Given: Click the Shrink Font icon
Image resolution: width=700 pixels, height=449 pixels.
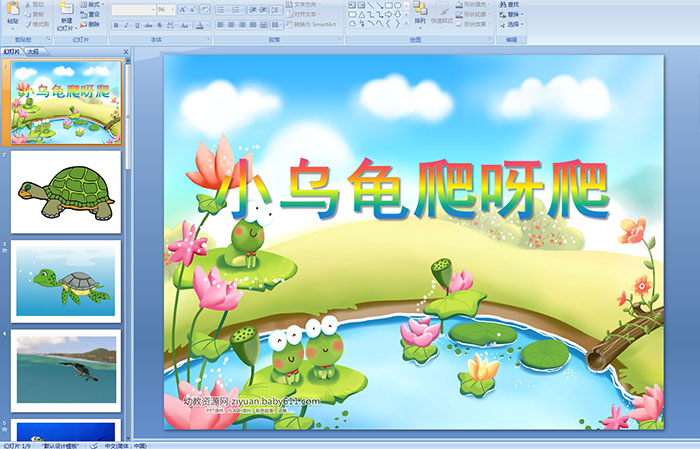Looking at the screenshot, I should (193, 9).
